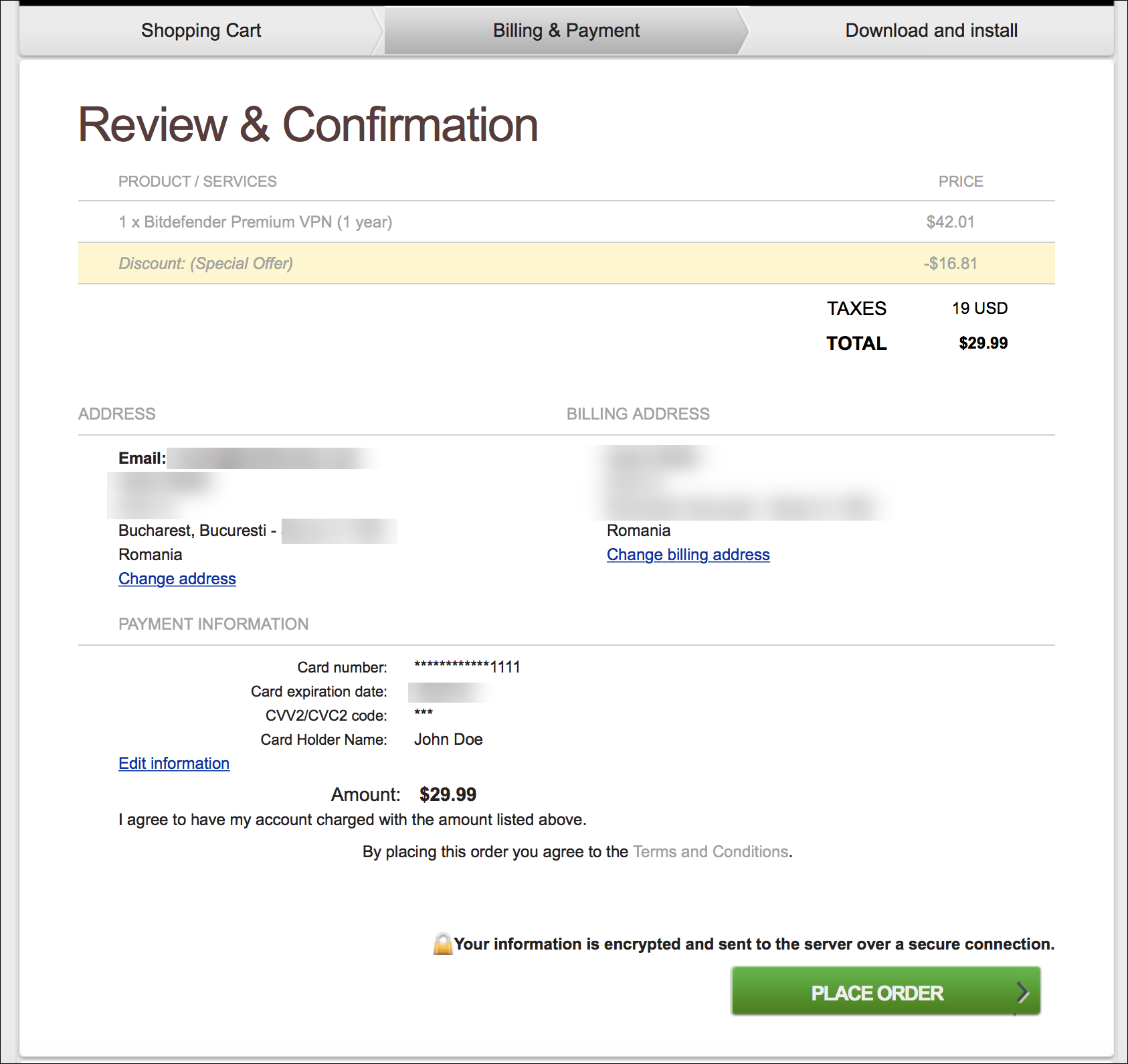Click the Review & Confirmation heading
Image resolution: width=1128 pixels, height=1064 pixels.
click(x=308, y=125)
